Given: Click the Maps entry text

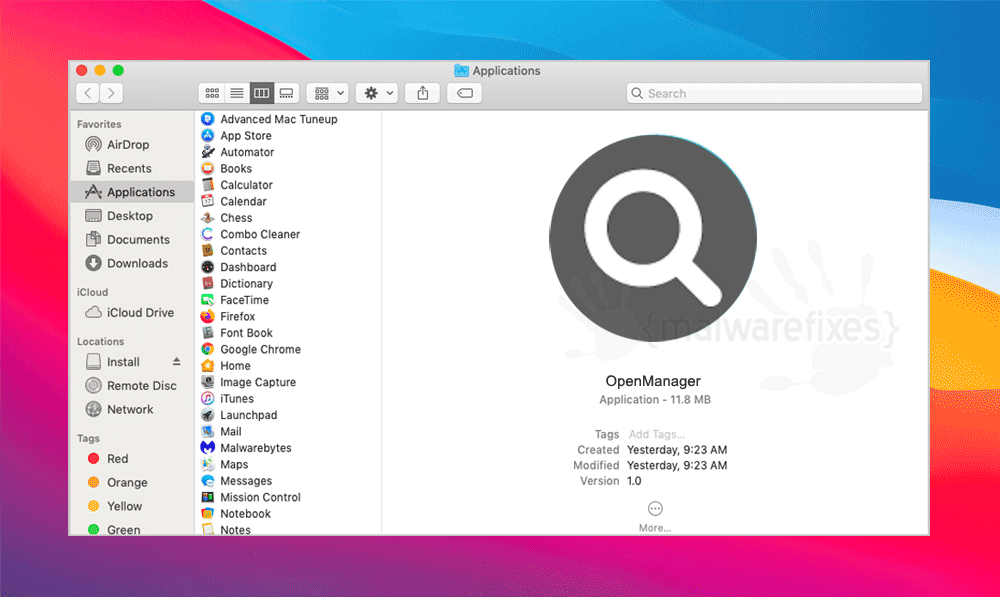Looking at the screenshot, I should 234,464.
